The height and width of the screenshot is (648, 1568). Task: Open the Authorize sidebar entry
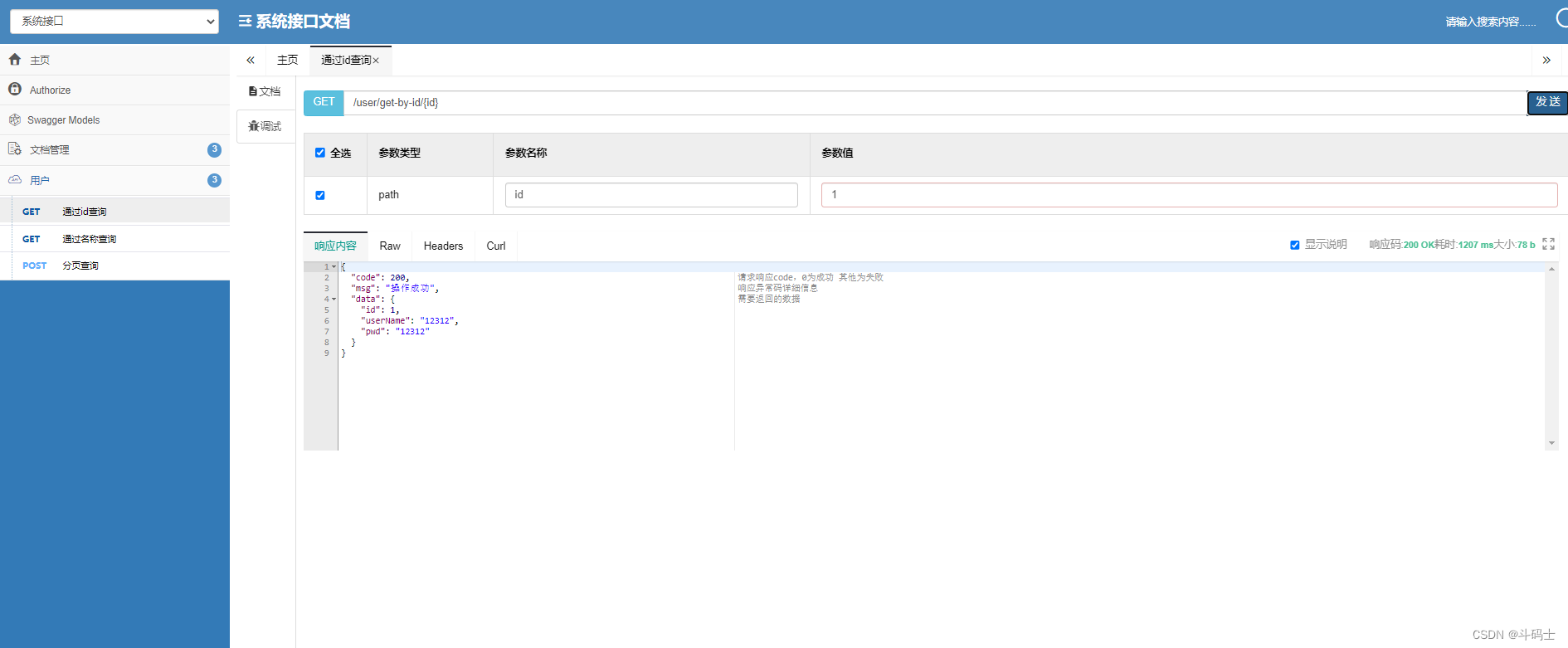tap(114, 90)
